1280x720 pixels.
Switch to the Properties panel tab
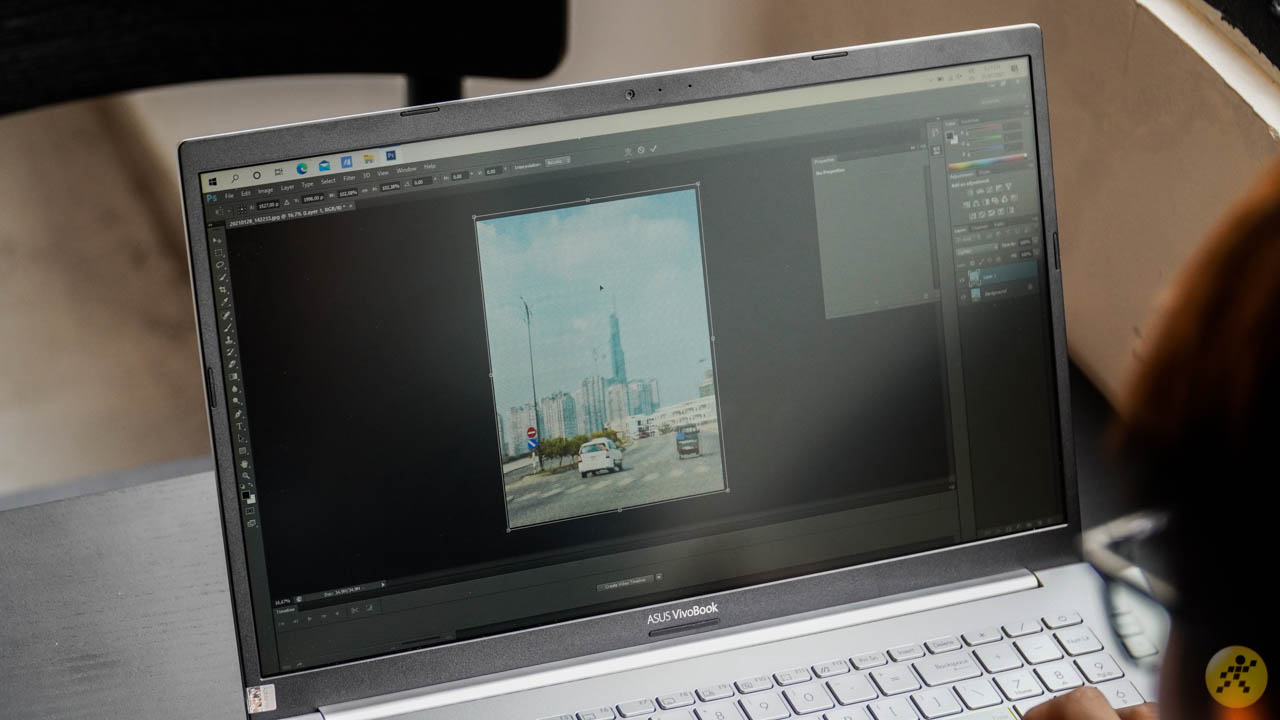click(824, 160)
